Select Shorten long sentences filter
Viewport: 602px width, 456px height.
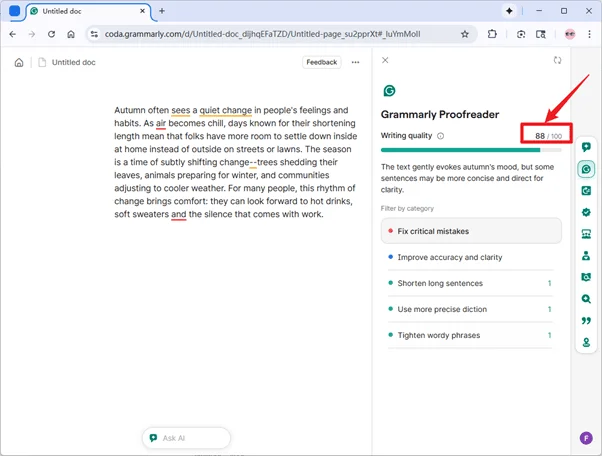(x=471, y=283)
